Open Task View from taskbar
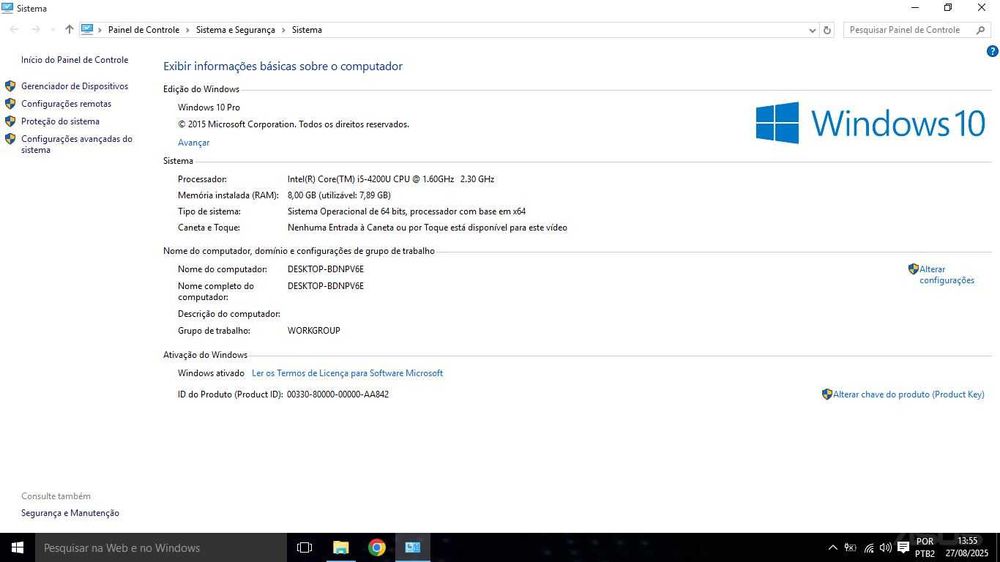Image resolution: width=1000 pixels, height=562 pixels. point(304,548)
